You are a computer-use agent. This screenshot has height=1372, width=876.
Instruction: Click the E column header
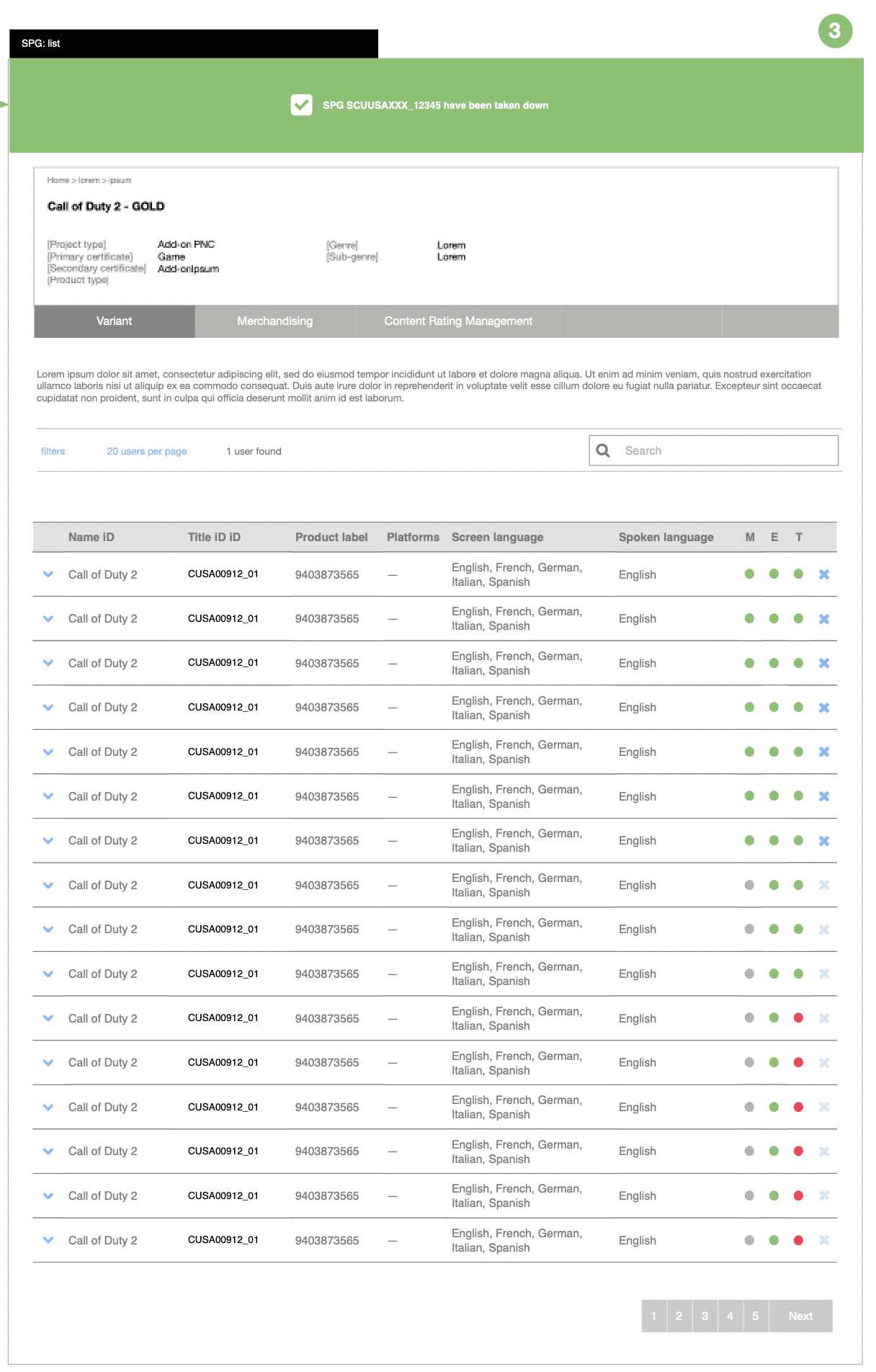click(774, 538)
